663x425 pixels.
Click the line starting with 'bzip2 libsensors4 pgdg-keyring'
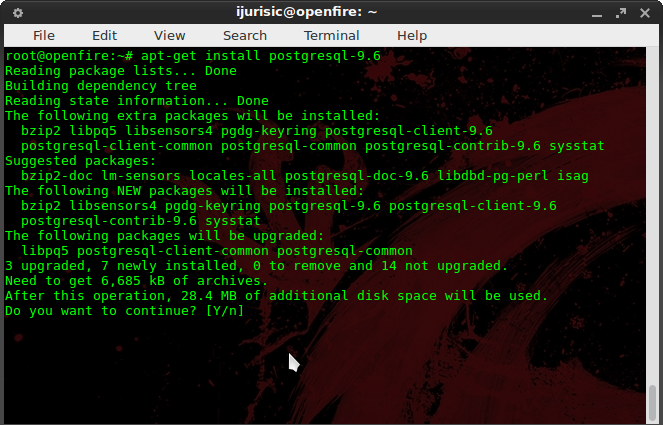tap(289, 206)
